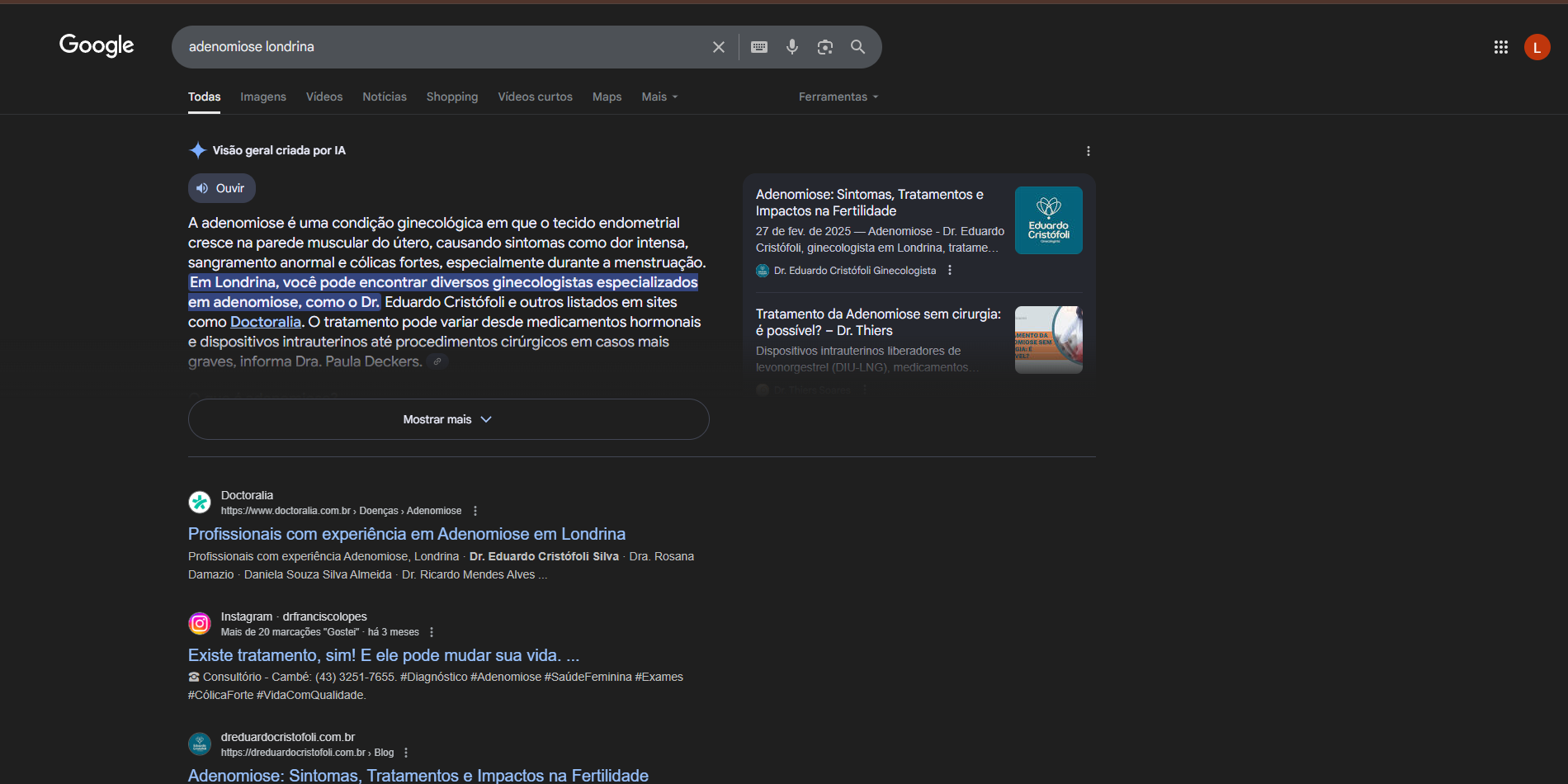This screenshot has width=1568, height=784.
Task: Click Dr. Eduardo Cristófoli Ginecologista source label
Action: (x=855, y=271)
